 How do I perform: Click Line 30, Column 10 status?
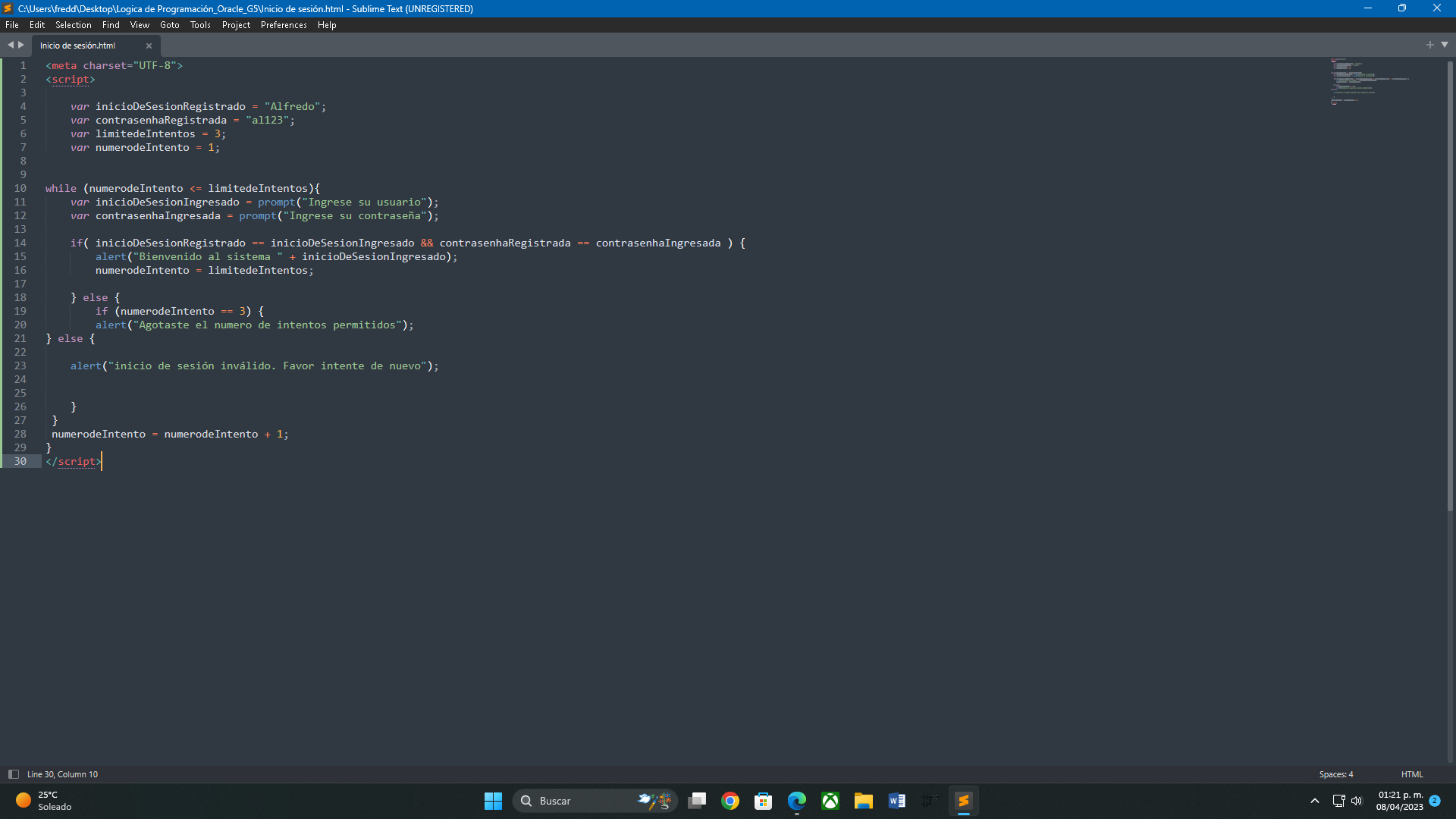click(x=63, y=774)
